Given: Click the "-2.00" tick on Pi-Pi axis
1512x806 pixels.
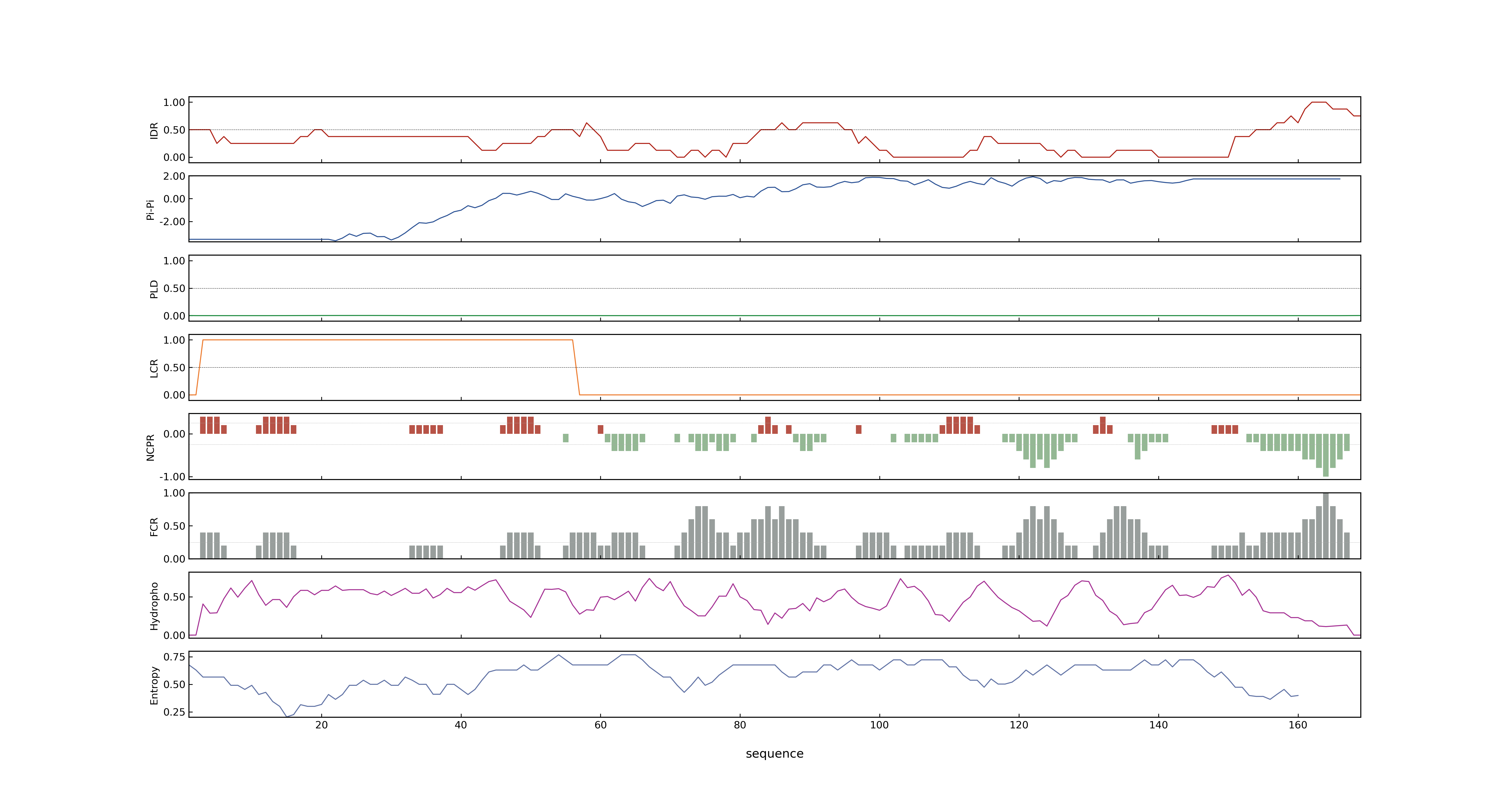Looking at the screenshot, I should (172, 222).
